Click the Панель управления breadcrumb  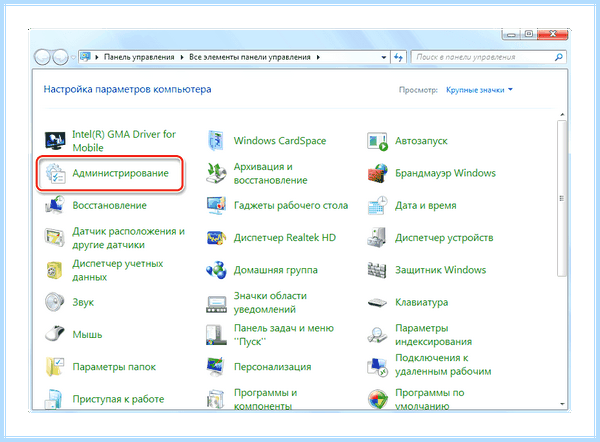point(139,57)
